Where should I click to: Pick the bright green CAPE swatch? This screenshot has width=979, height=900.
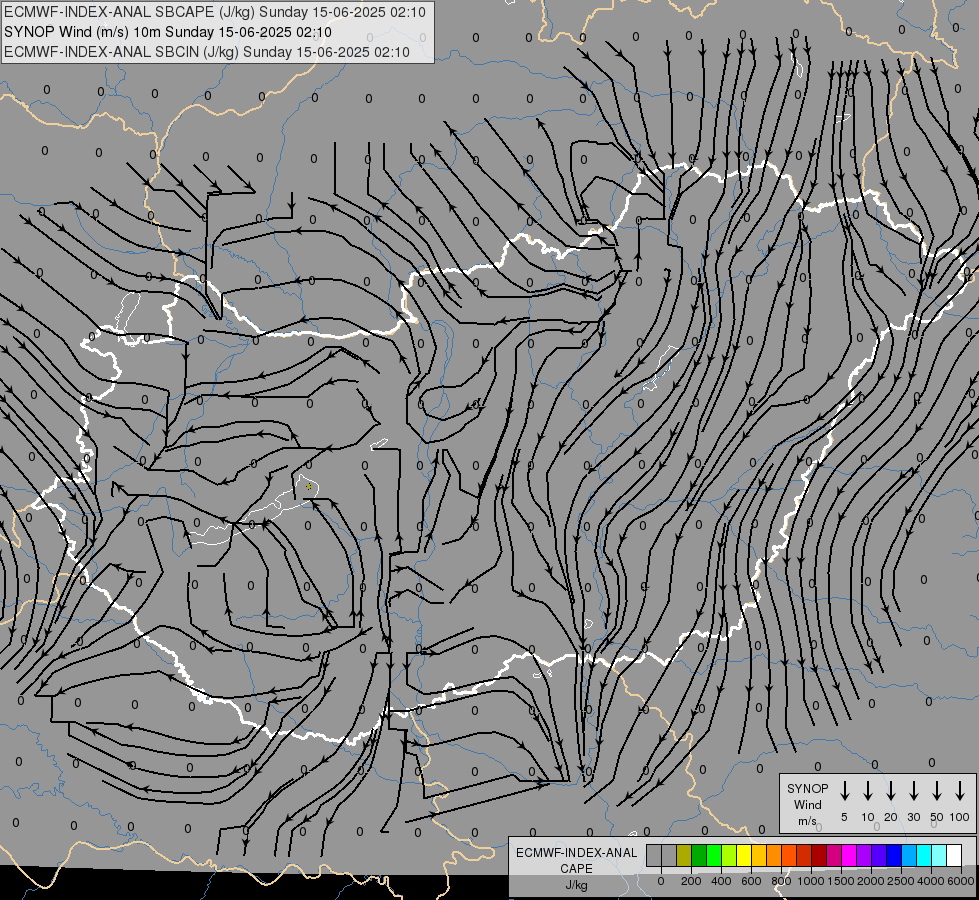tap(714, 855)
